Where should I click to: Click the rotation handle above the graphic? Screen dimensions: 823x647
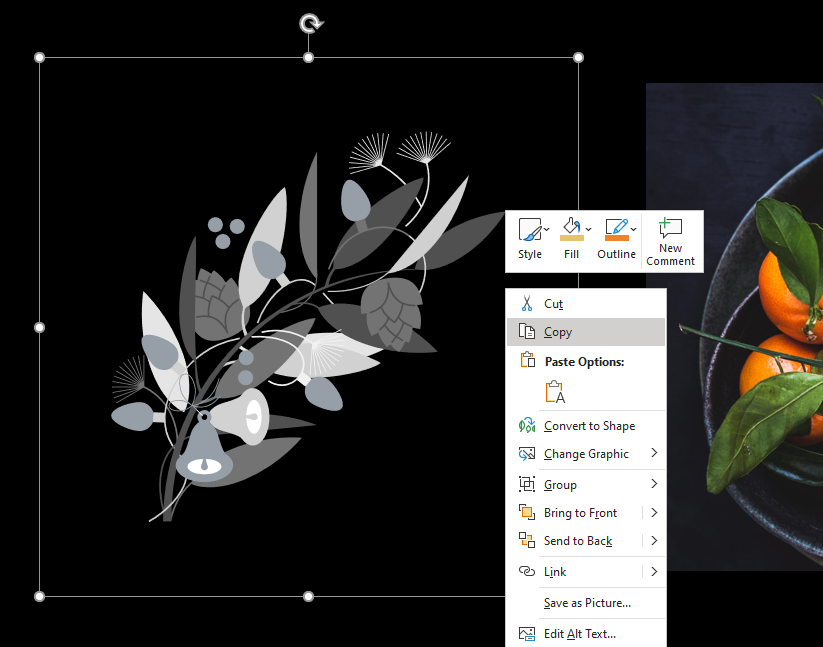point(311,24)
